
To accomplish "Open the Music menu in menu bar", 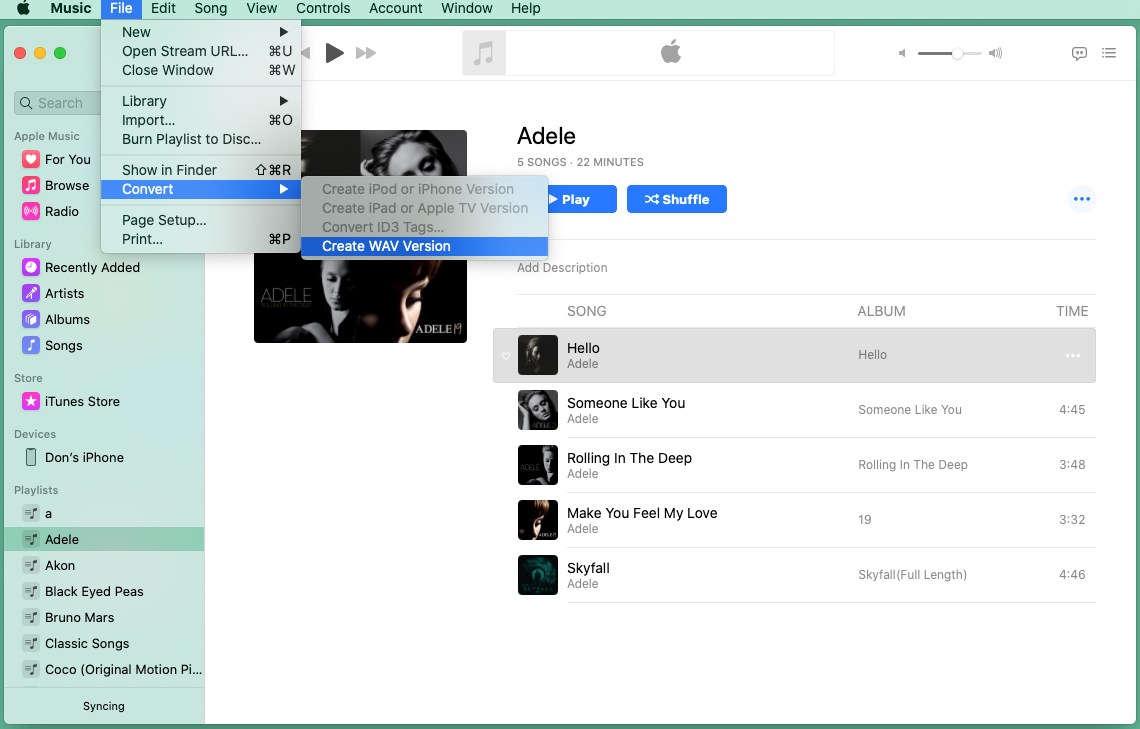I will [x=71, y=8].
